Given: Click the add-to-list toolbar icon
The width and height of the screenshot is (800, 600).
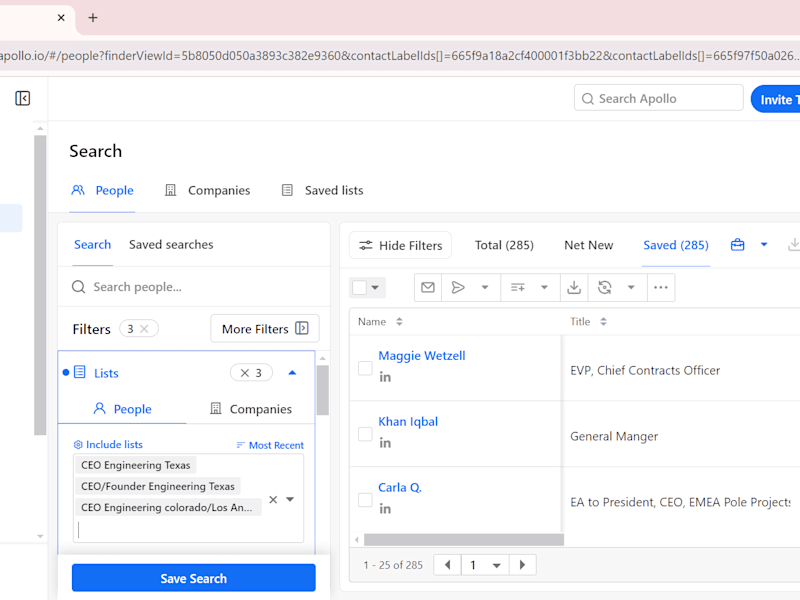Looking at the screenshot, I should [518, 287].
